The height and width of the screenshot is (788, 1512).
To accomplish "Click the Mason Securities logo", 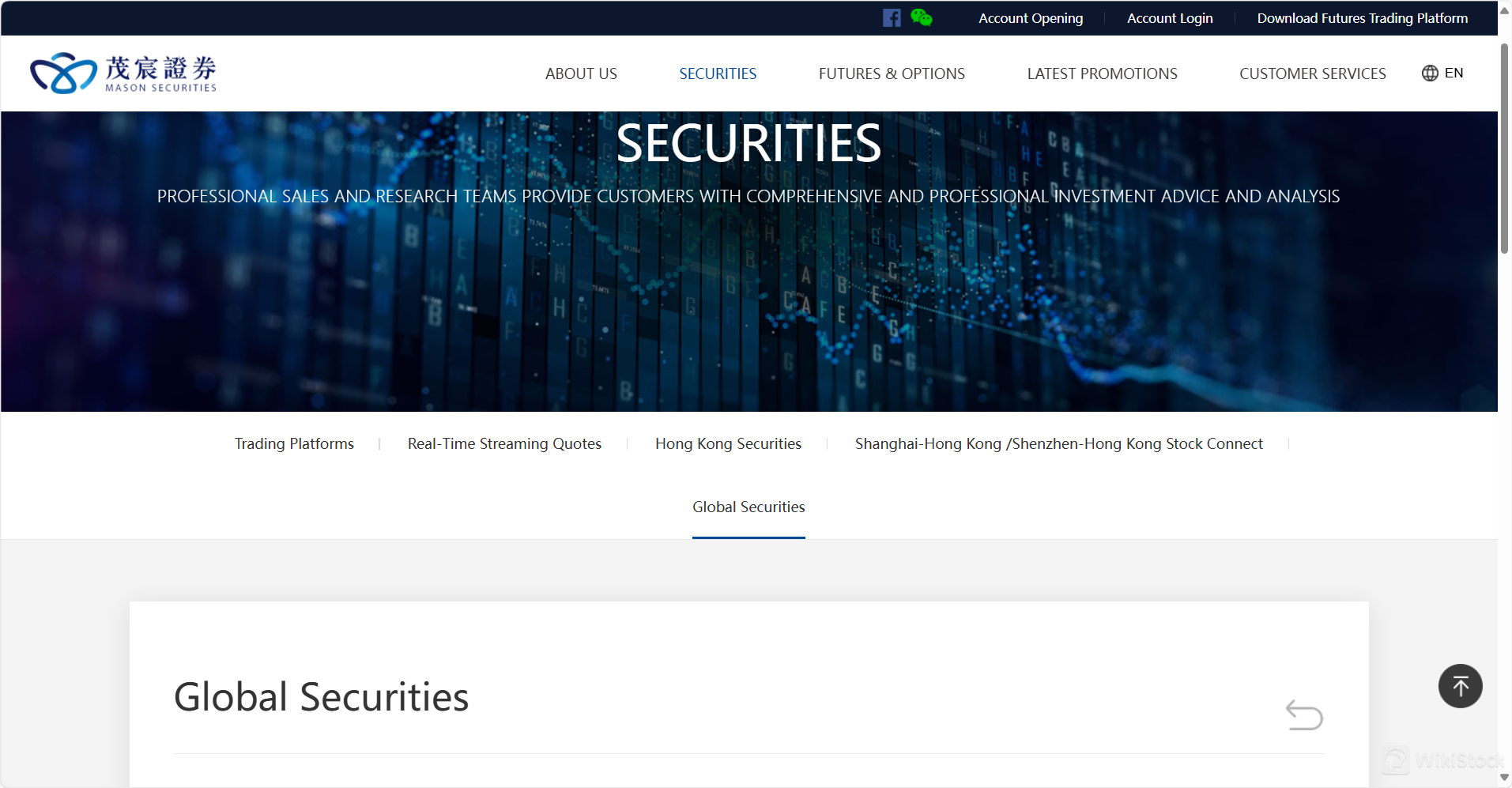I will pos(123,74).
